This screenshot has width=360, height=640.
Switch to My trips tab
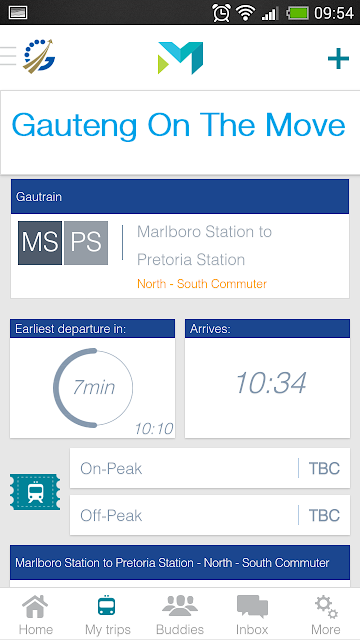click(107, 615)
